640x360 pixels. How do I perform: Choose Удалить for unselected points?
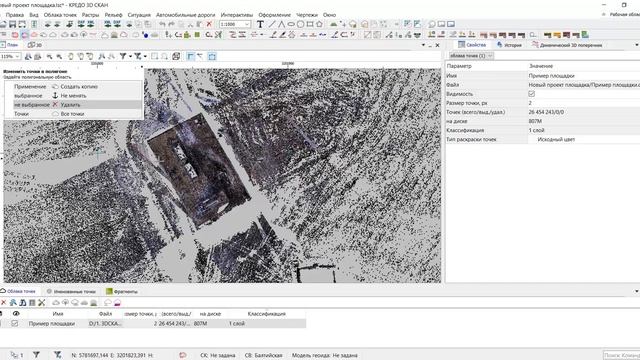point(67,104)
